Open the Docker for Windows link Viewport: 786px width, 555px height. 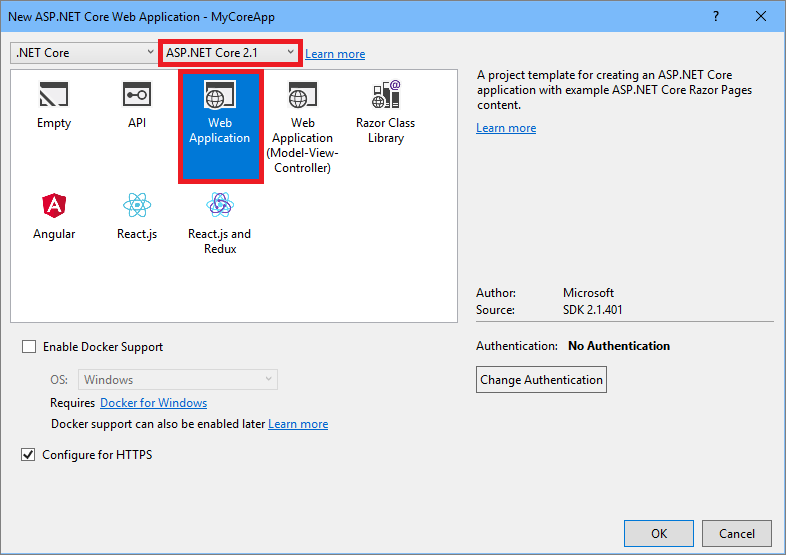click(153, 403)
